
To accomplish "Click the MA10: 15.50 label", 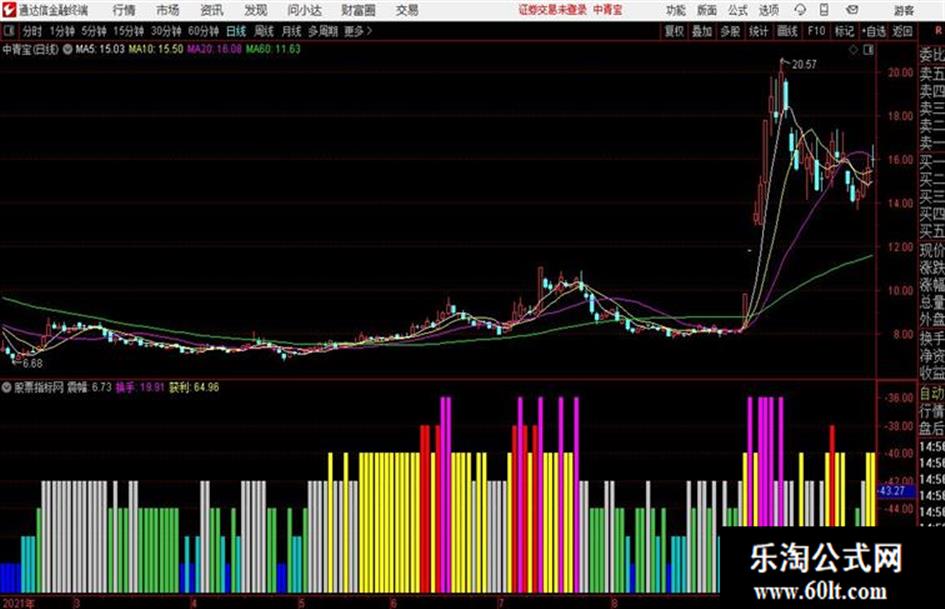I will coord(156,49).
